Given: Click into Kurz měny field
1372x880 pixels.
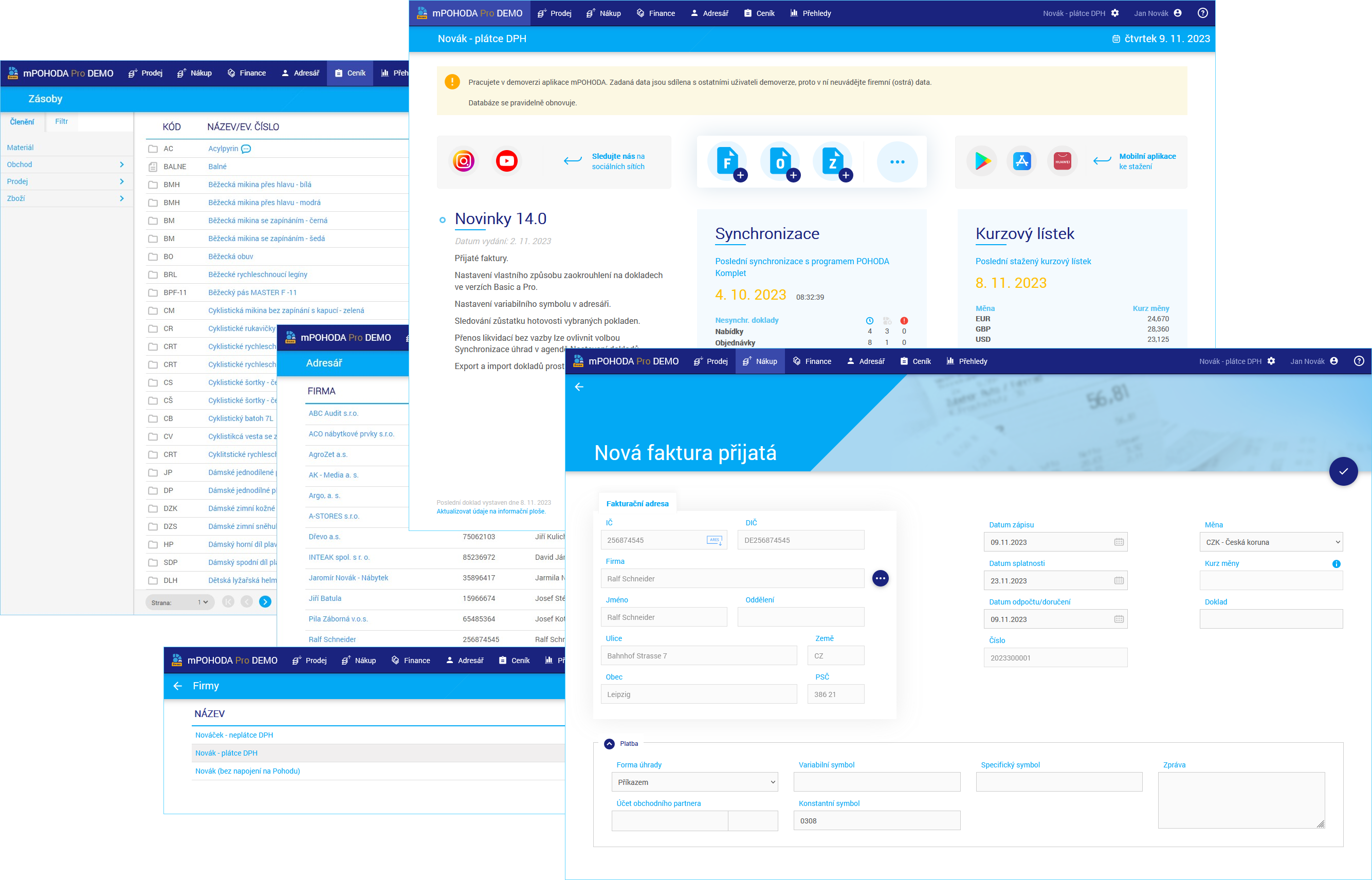Looking at the screenshot, I should pos(1271,580).
